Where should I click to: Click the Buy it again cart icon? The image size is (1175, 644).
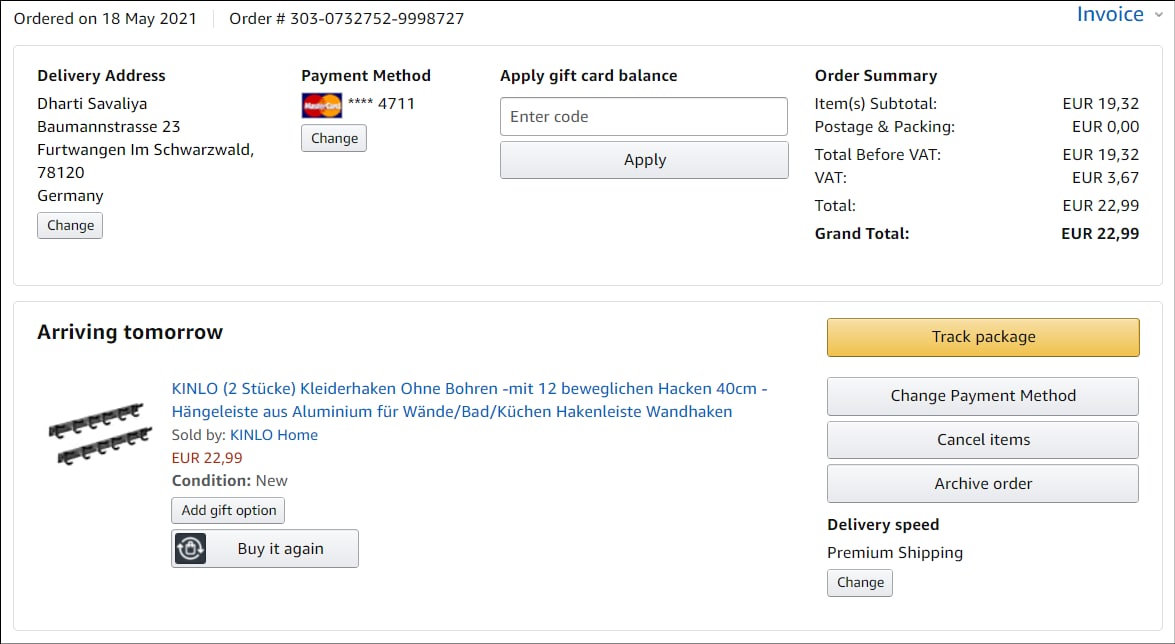point(190,549)
